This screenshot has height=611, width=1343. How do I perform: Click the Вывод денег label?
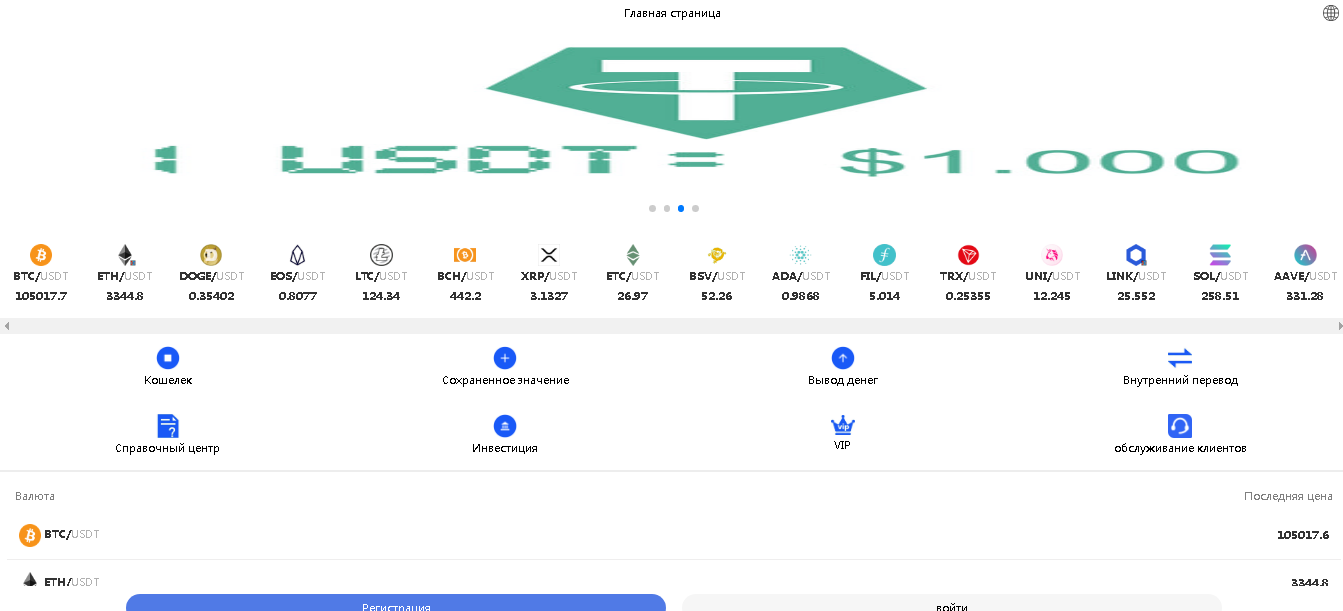(843, 380)
